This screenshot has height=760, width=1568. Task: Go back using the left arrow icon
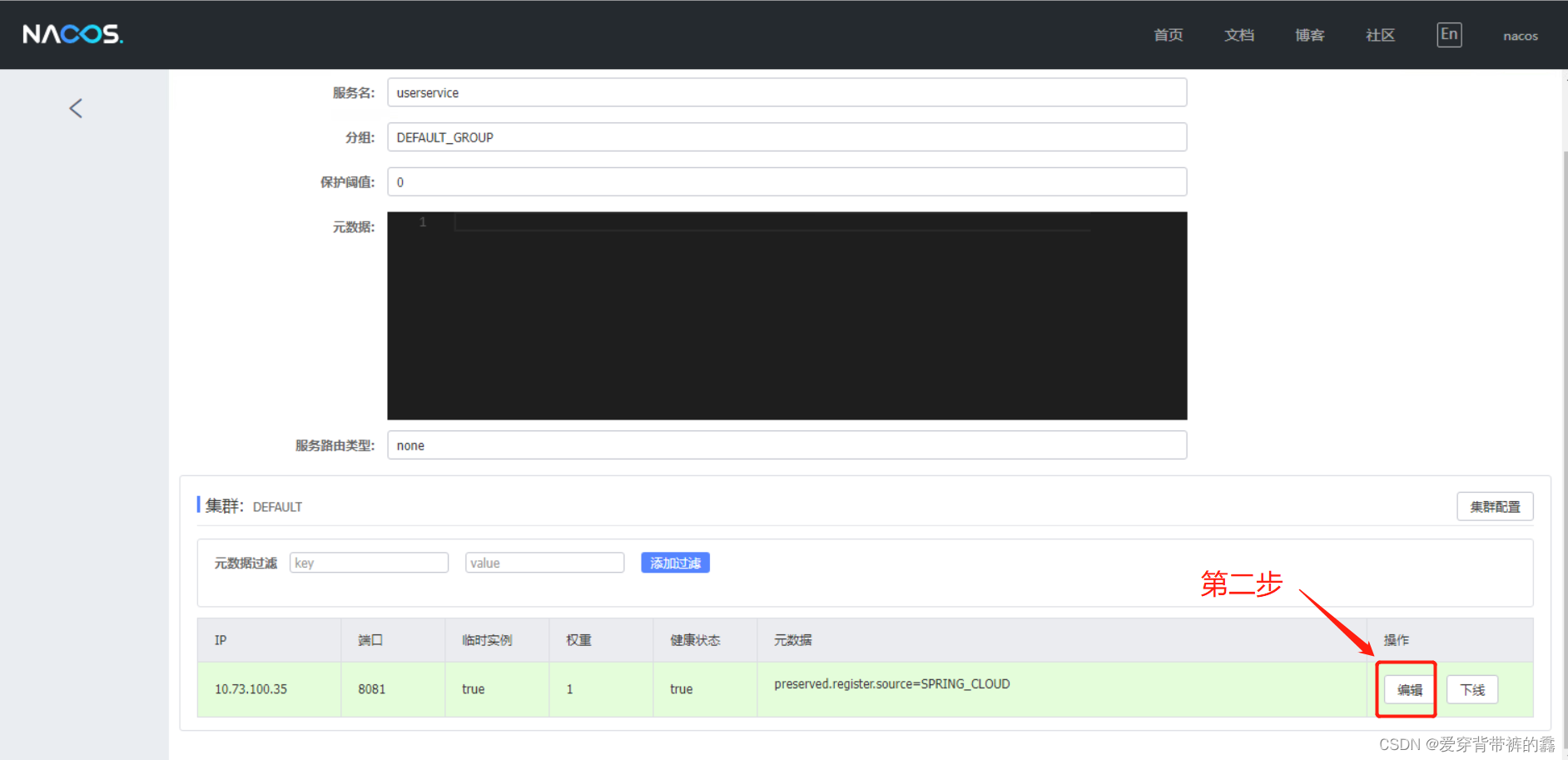point(76,108)
